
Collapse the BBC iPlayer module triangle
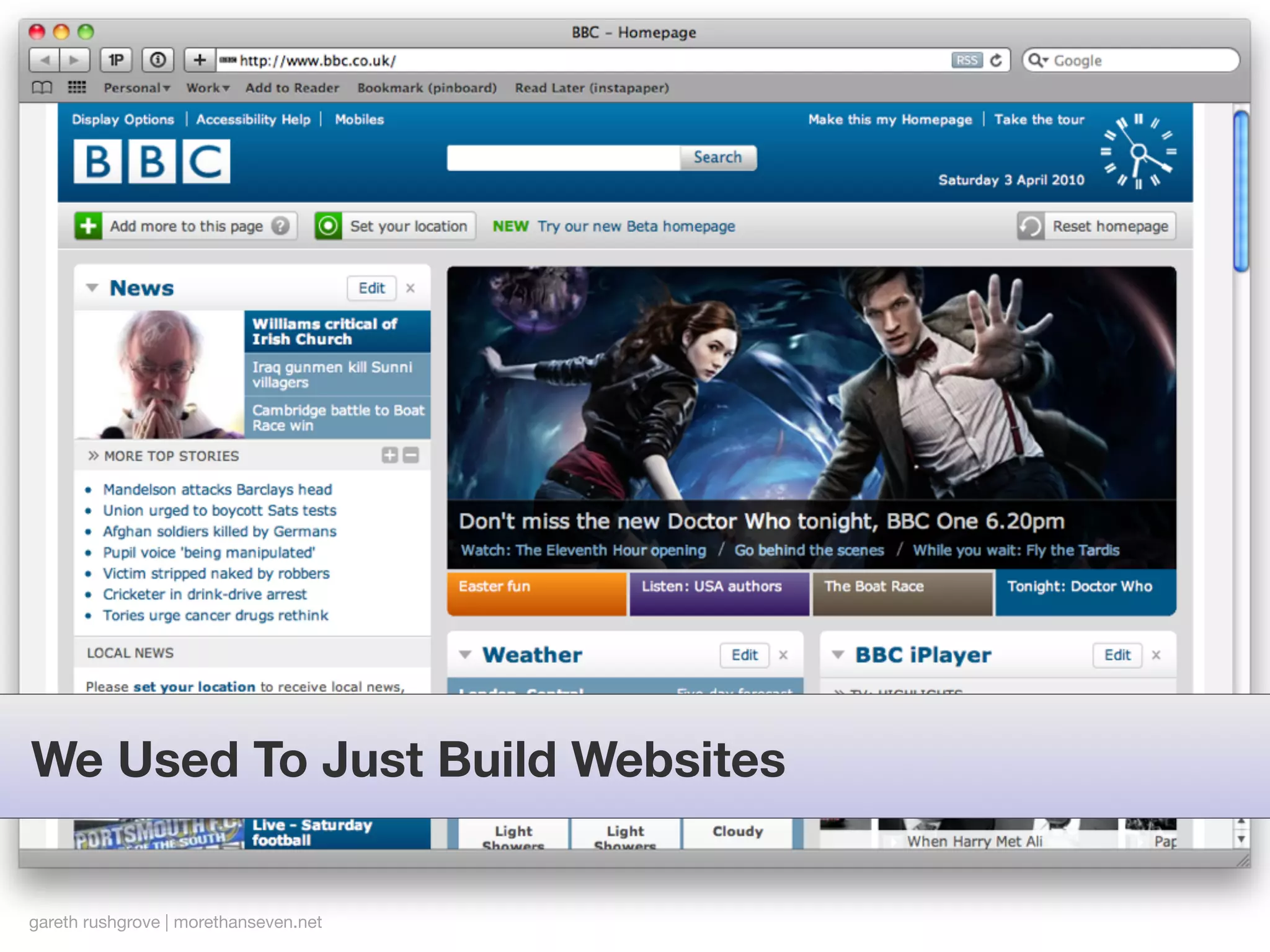[x=838, y=654]
